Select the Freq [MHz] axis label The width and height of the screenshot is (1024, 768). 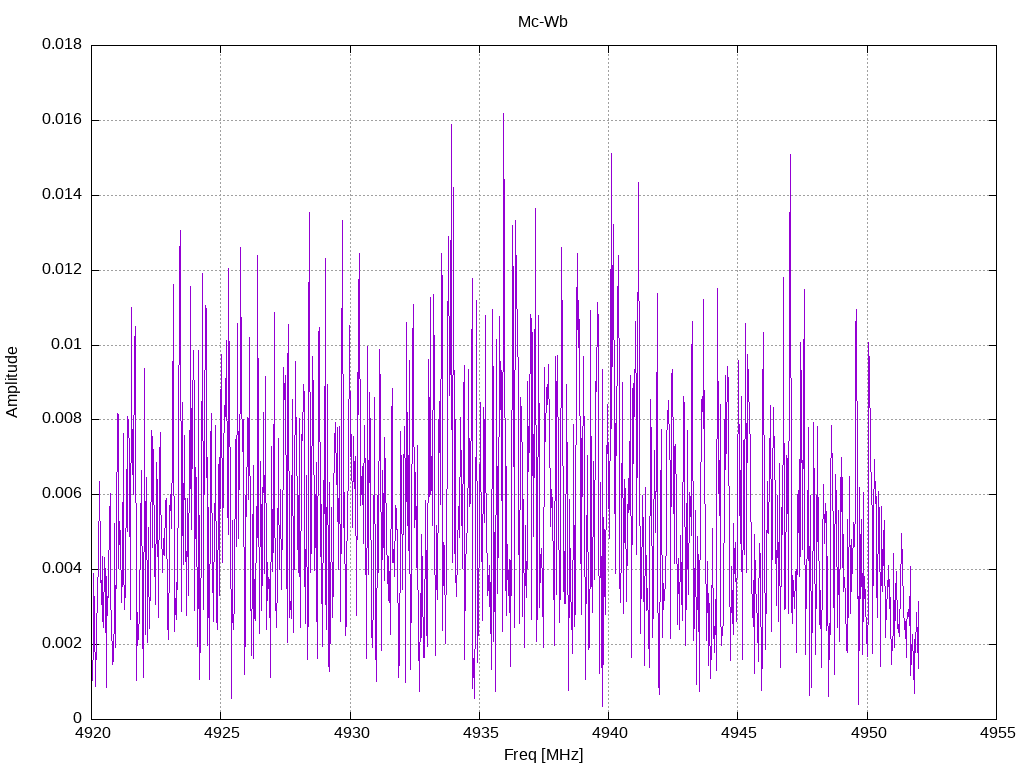(543, 755)
